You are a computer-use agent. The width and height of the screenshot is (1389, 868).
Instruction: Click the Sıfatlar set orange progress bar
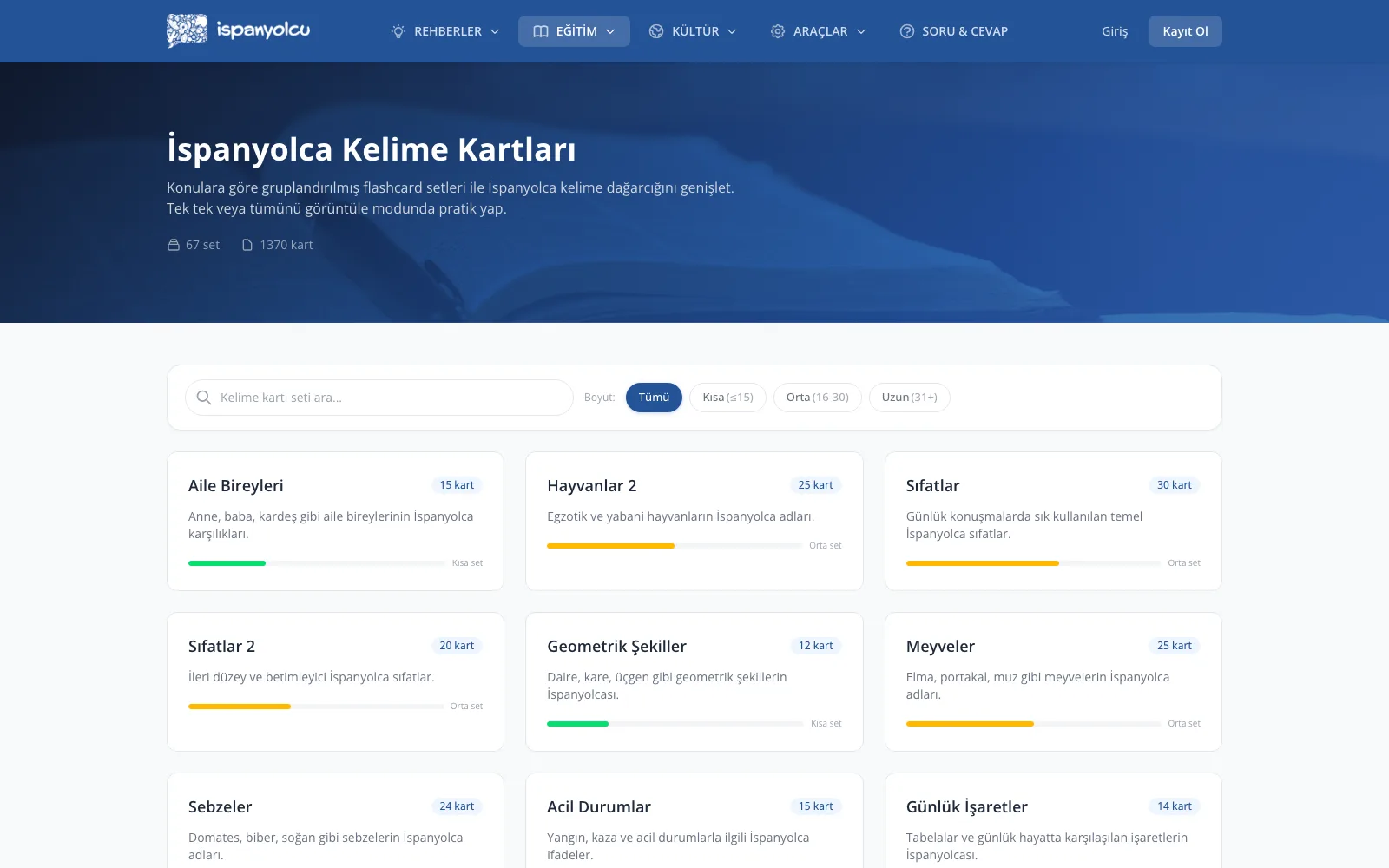coord(982,563)
